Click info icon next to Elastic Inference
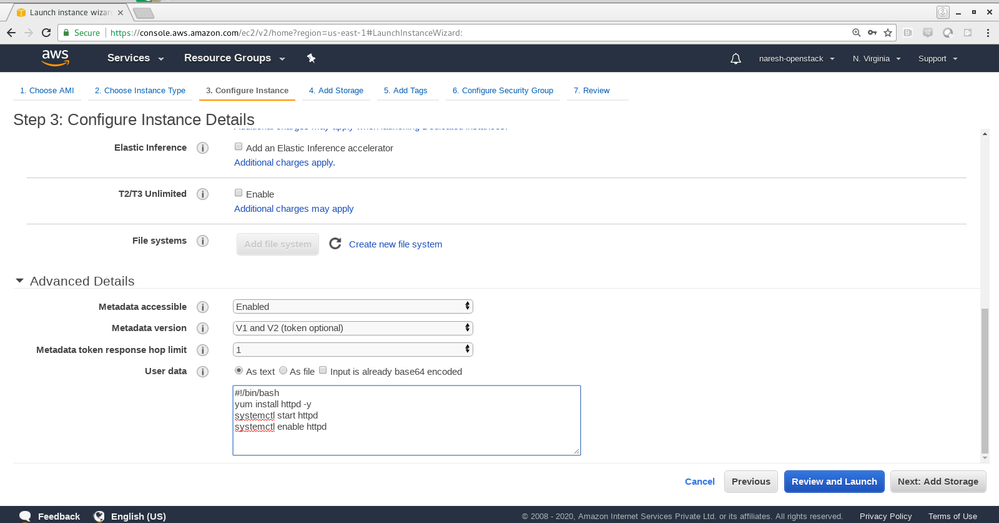This screenshot has height=523, width=999. 202,148
